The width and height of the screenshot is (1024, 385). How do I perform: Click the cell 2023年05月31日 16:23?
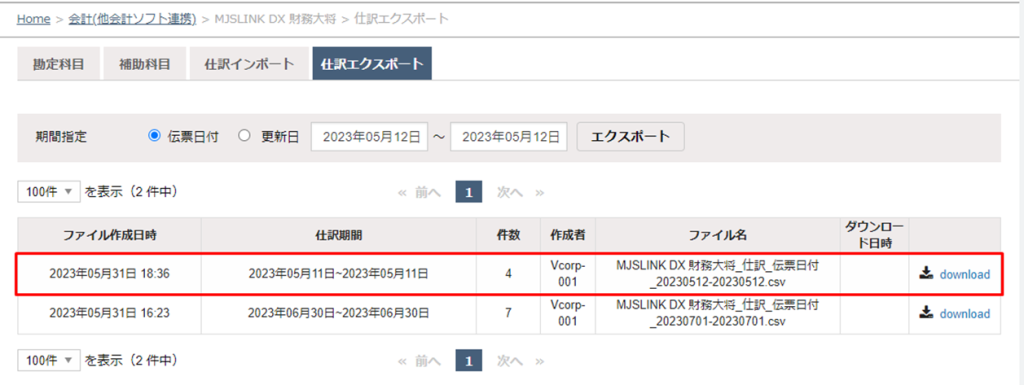[x=110, y=314]
